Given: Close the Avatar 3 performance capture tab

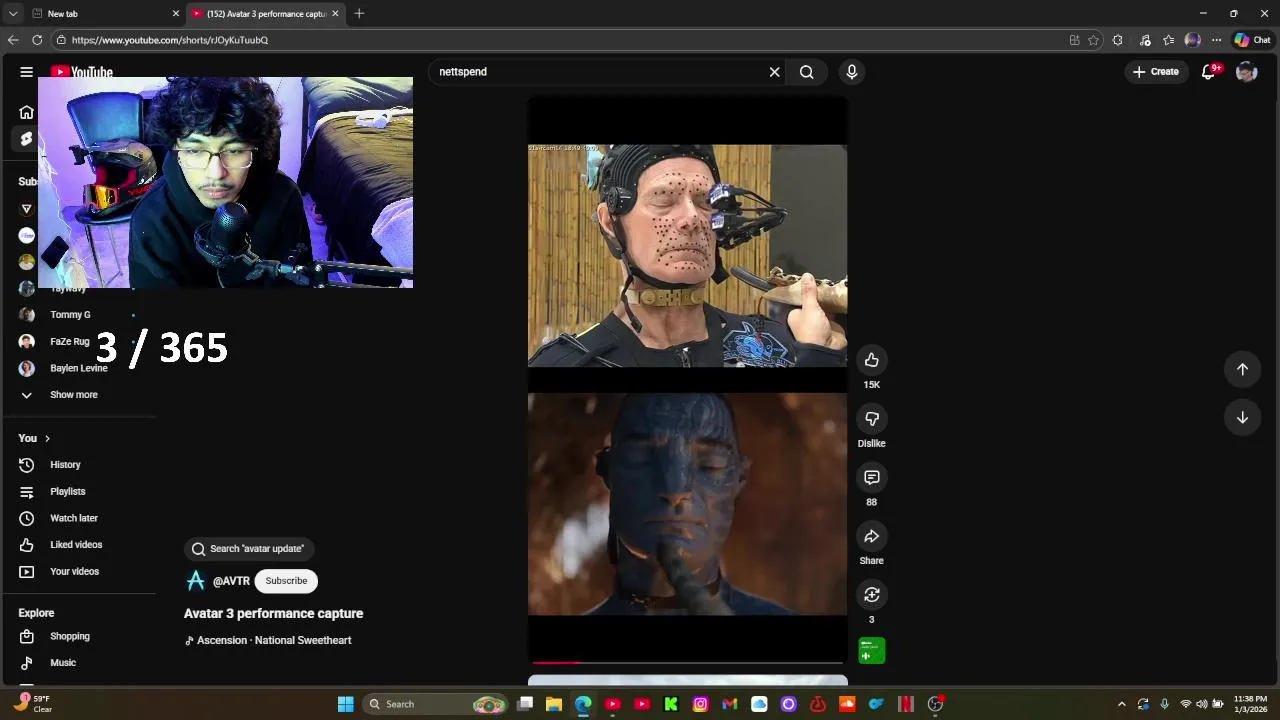Looking at the screenshot, I should click(x=335, y=14).
